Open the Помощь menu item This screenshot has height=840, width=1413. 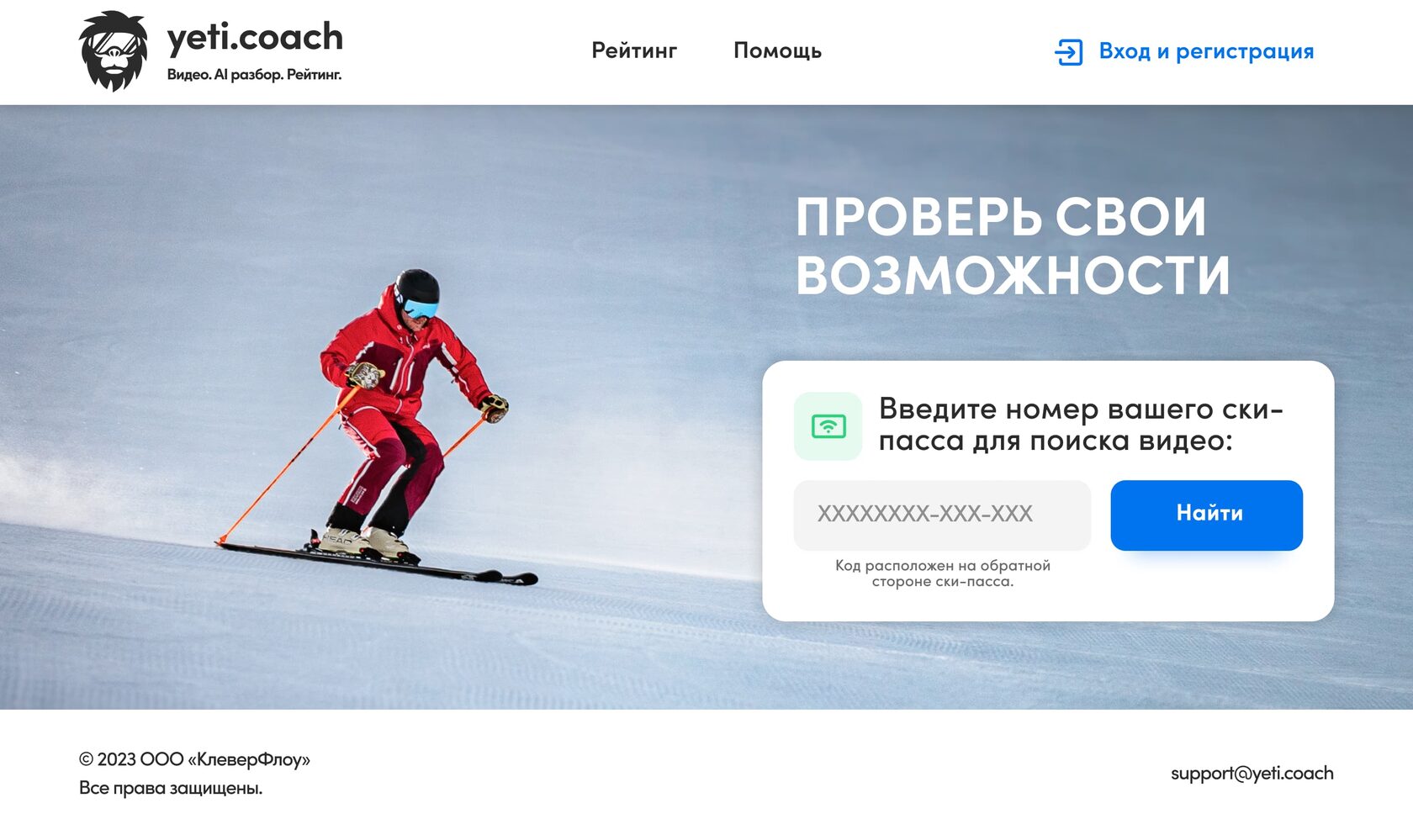tap(777, 50)
